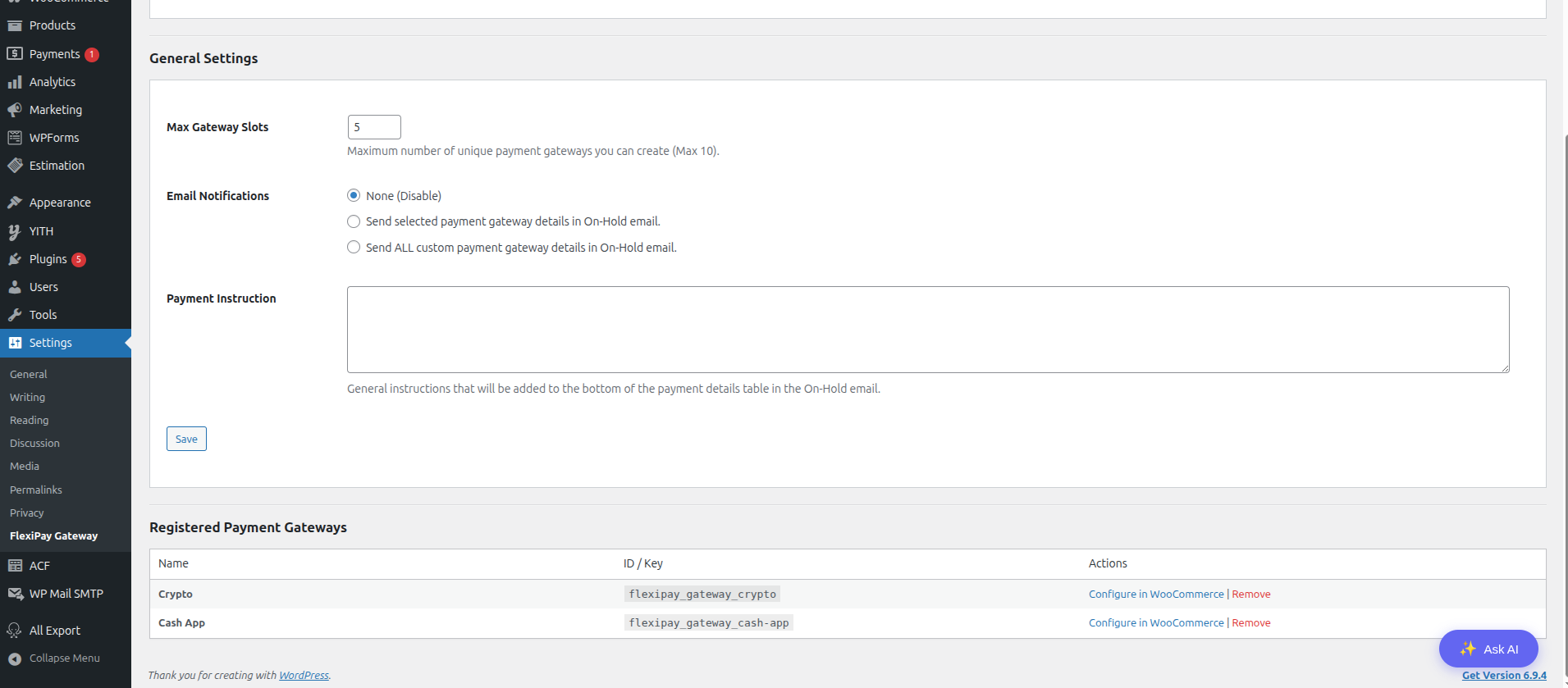1568x688 pixels.
Task: Open Permalinks settings submenu
Action: (36, 490)
